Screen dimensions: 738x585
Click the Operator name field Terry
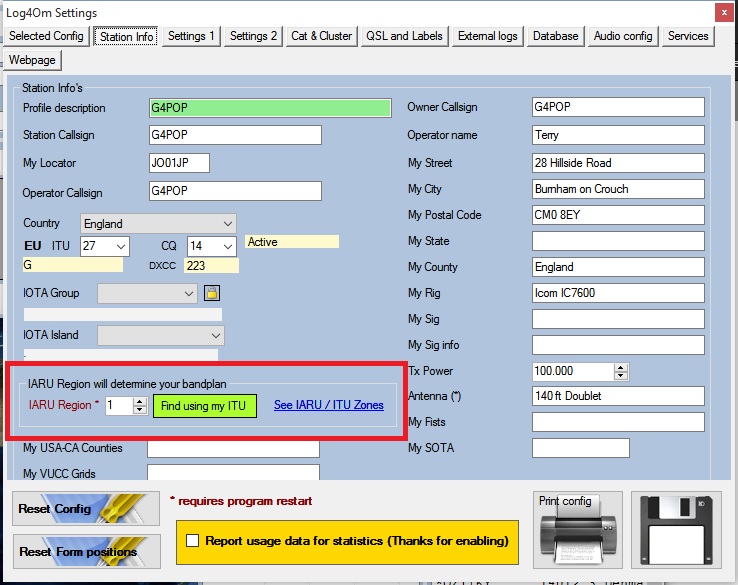coord(618,135)
